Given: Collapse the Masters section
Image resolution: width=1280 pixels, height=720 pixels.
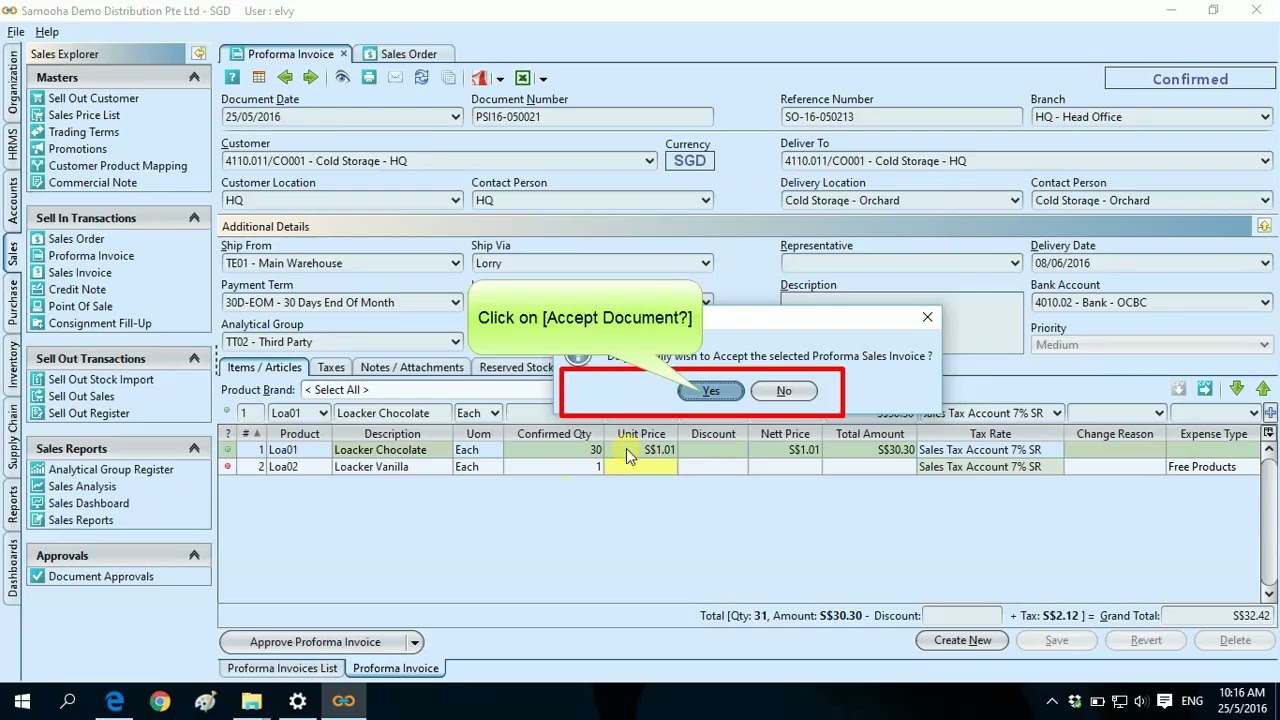Looking at the screenshot, I should point(194,77).
